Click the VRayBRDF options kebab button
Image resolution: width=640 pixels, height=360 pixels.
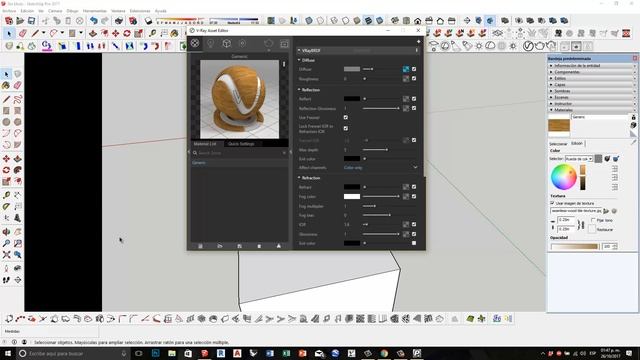tap(417, 50)
